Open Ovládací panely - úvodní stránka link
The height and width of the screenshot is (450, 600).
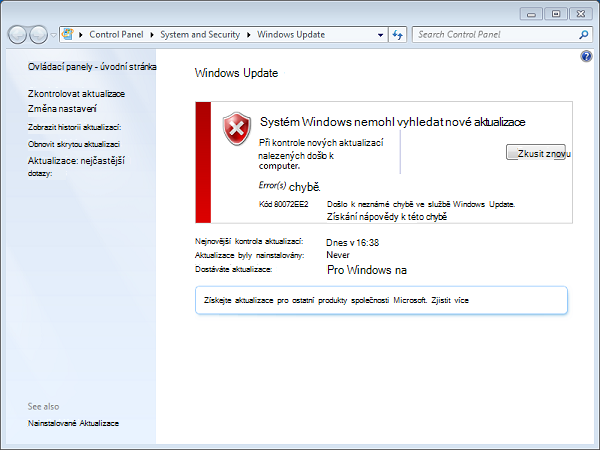click(92, 67)
